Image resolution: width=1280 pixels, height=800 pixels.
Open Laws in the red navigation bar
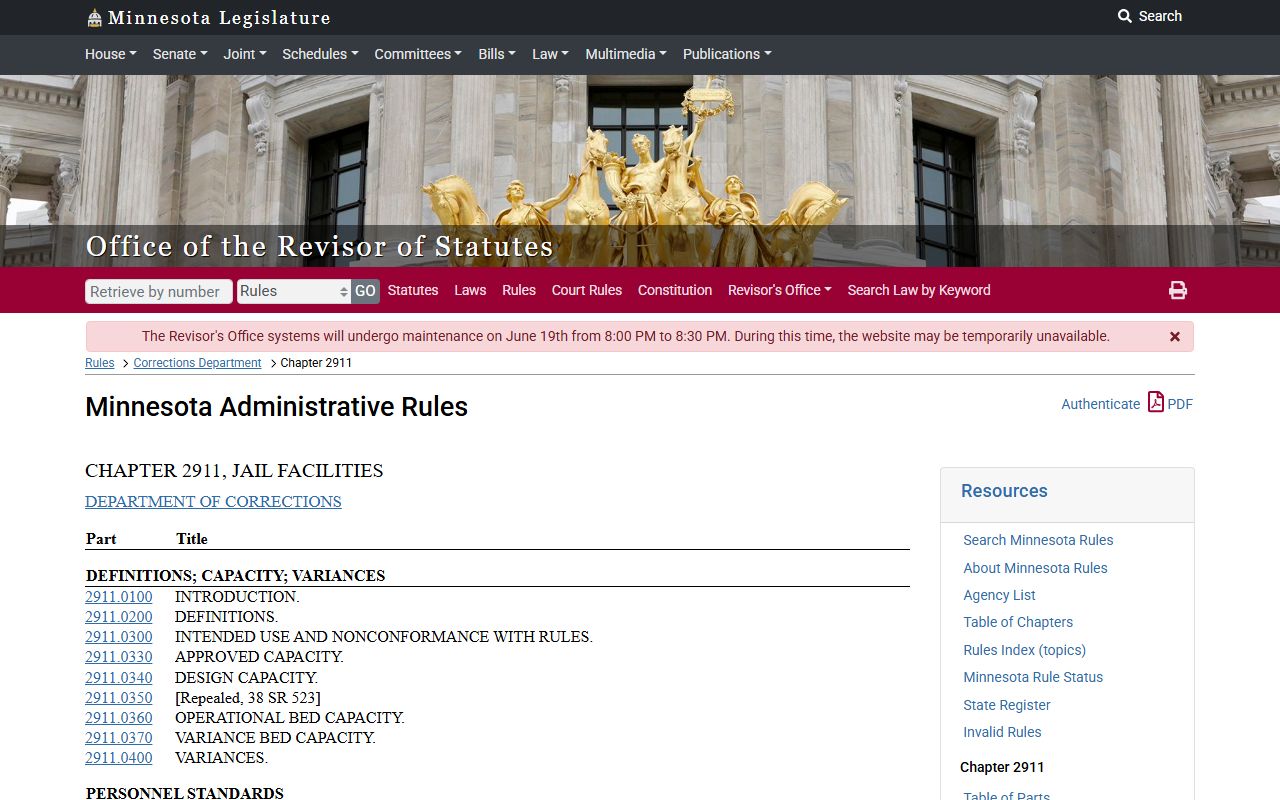click(x=470, y=290)
